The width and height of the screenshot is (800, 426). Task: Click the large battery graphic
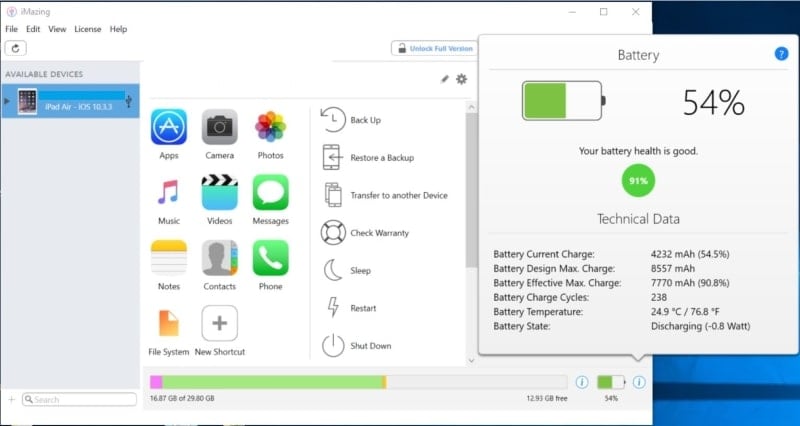563,101
